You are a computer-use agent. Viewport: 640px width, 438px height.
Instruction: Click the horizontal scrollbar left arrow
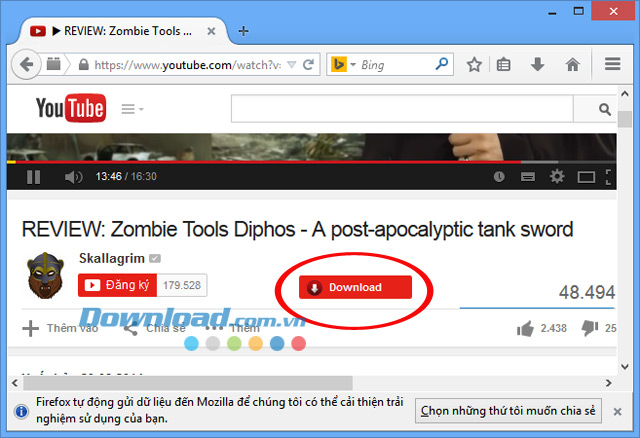click(x=15, y=383)
